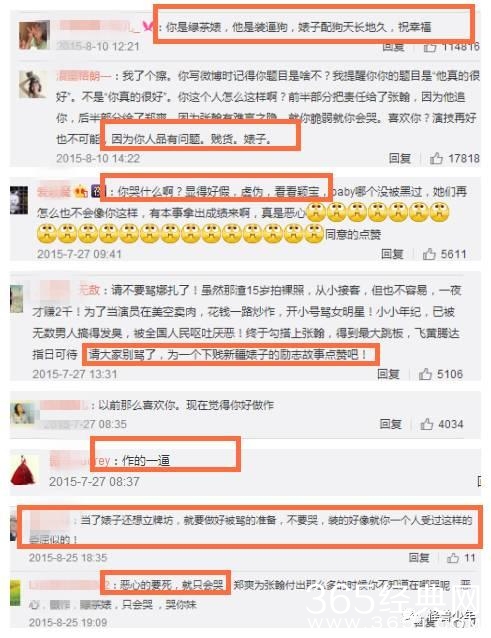This screenshot has width=491, height=638.
Task: Like the comment showing 4034 likes
Action: (427, 424)
